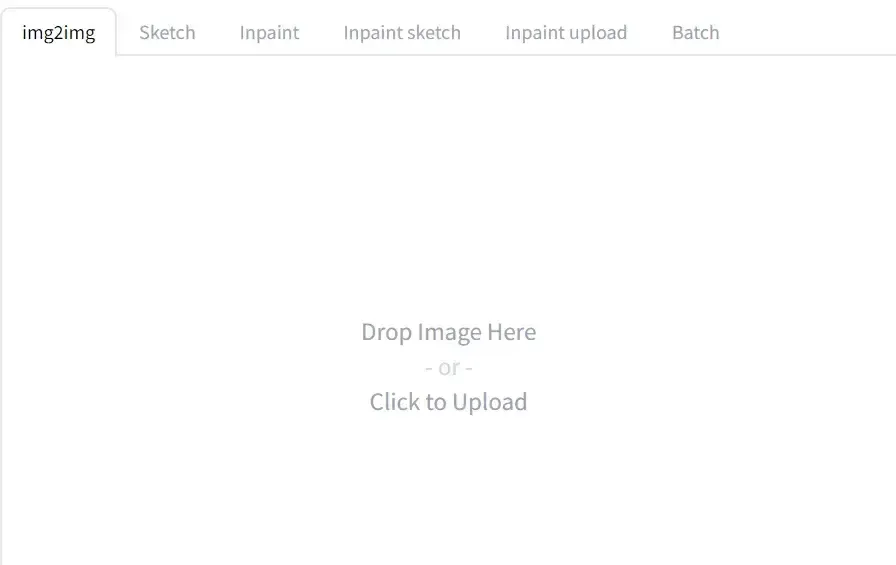Open the Inpaint tab
Image resolution: width=896 pixels, height=565 pixels.
click(269, 33)
